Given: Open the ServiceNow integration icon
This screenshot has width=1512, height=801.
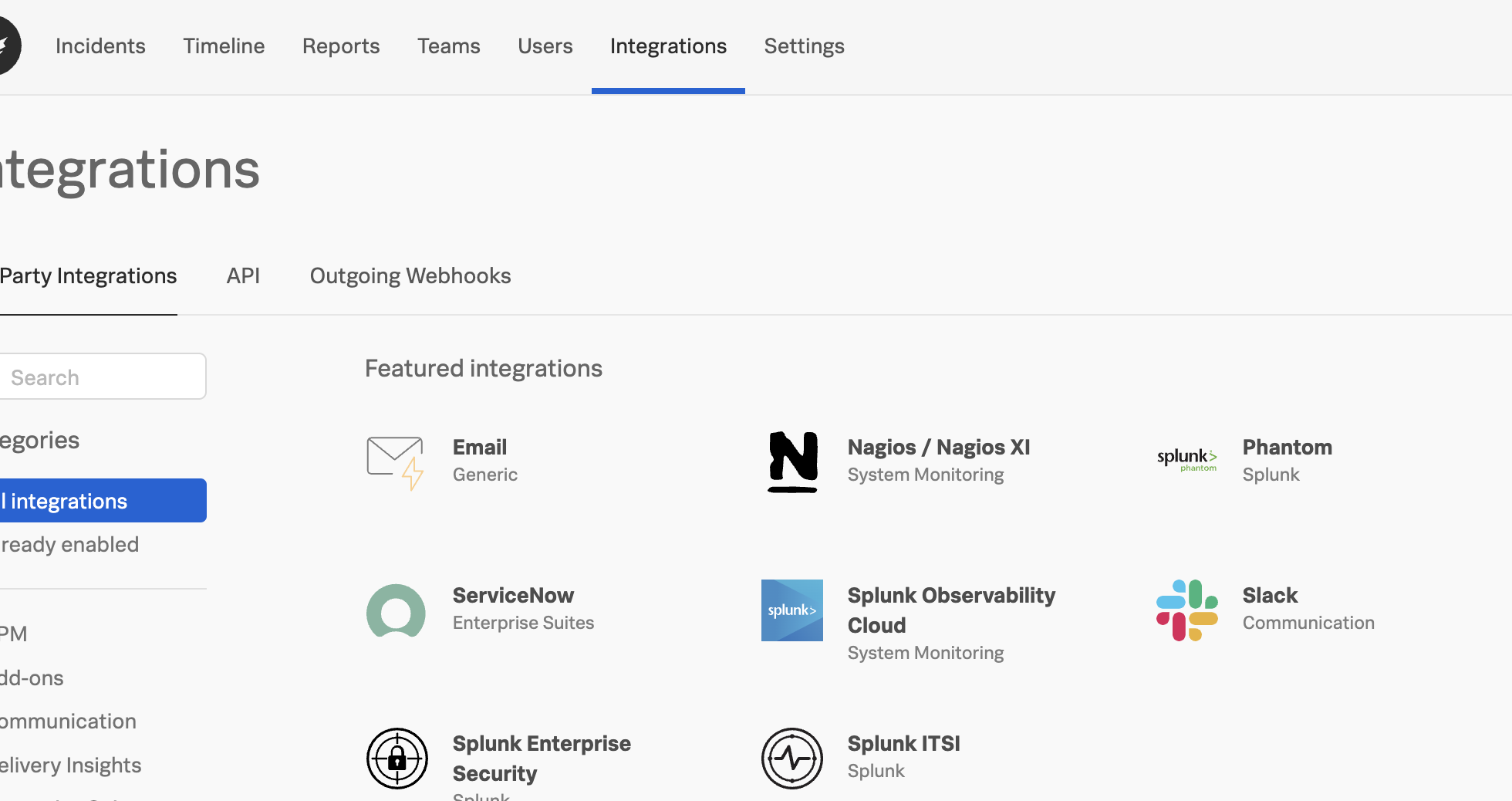Looking at the screenshot, I should point(395,610).
